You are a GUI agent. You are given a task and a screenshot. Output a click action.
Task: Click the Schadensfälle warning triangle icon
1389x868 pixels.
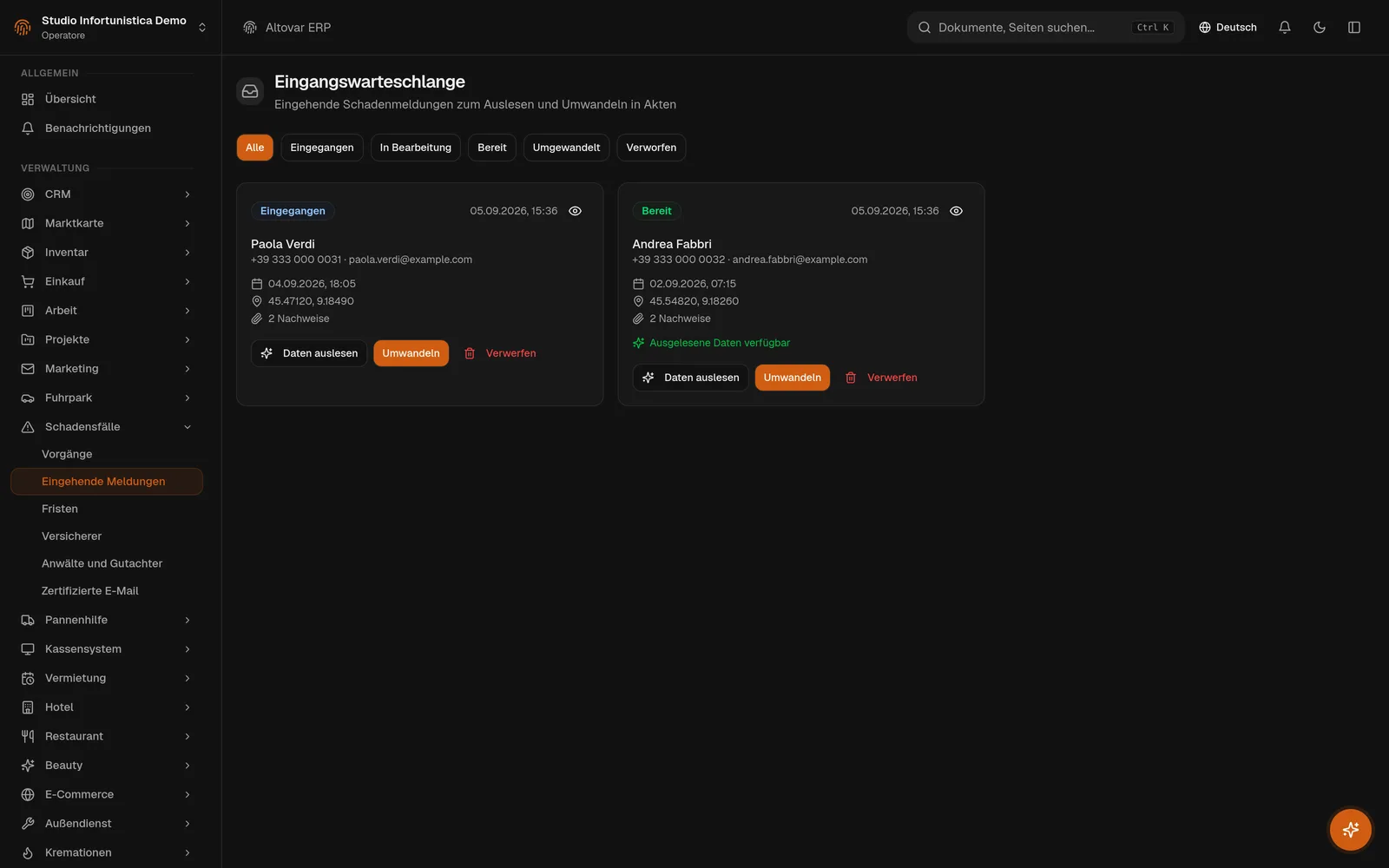click(x=28, y=427)
